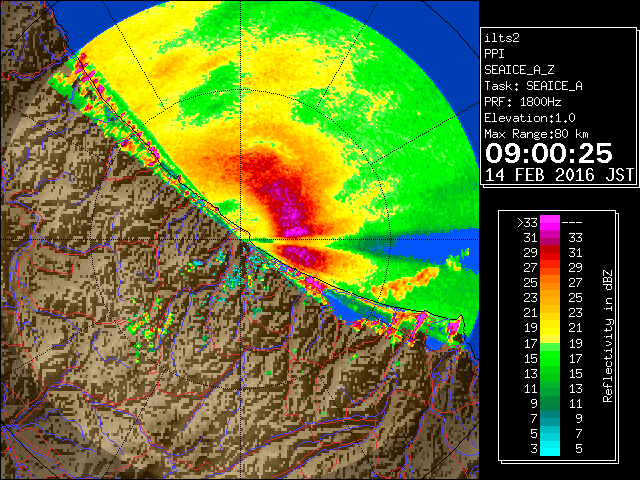This screenshot has height=480, width=640.
Task: Pick the dark green 9–11 dBZ swatch
Action: (550, 403)
